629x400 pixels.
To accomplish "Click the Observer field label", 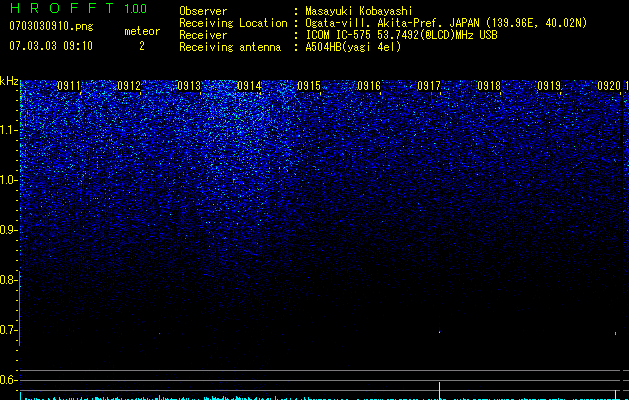I will 203,11.
